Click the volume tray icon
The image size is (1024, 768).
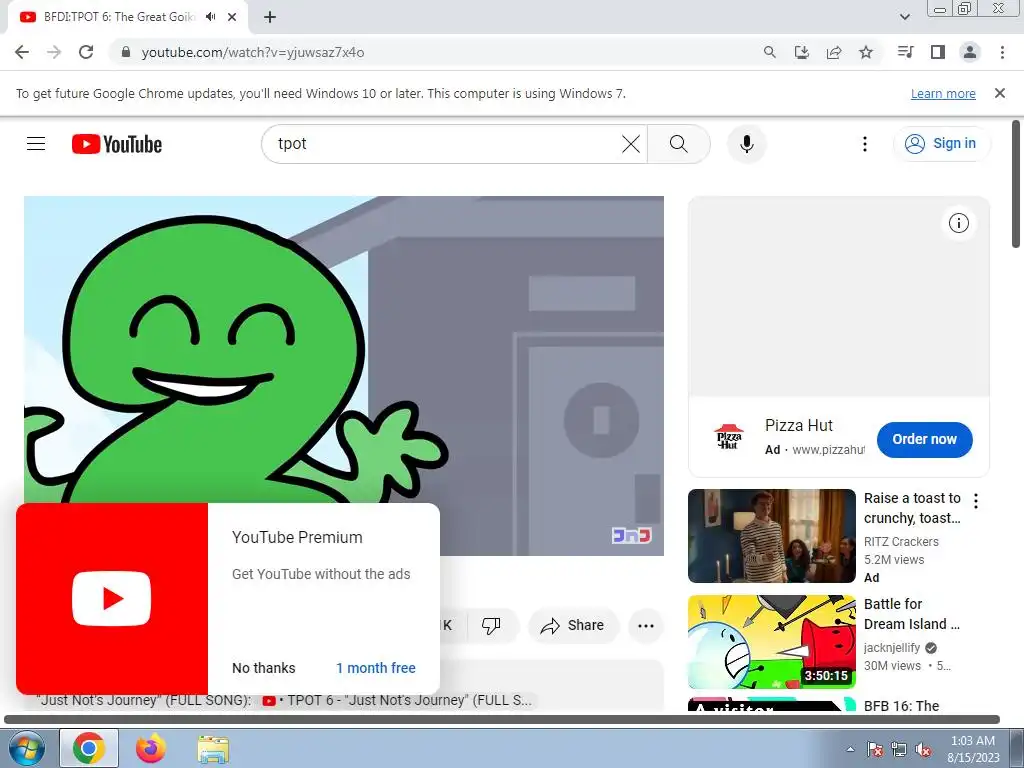coord(923,749)
